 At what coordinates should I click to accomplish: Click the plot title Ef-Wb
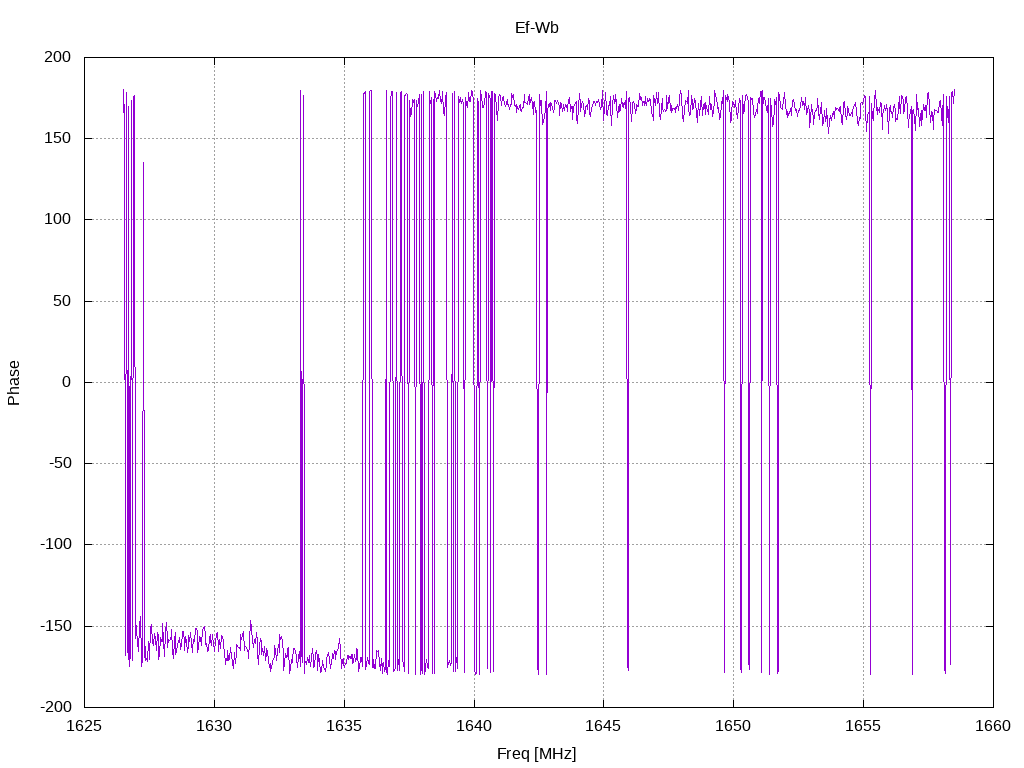tap(537, 27)
